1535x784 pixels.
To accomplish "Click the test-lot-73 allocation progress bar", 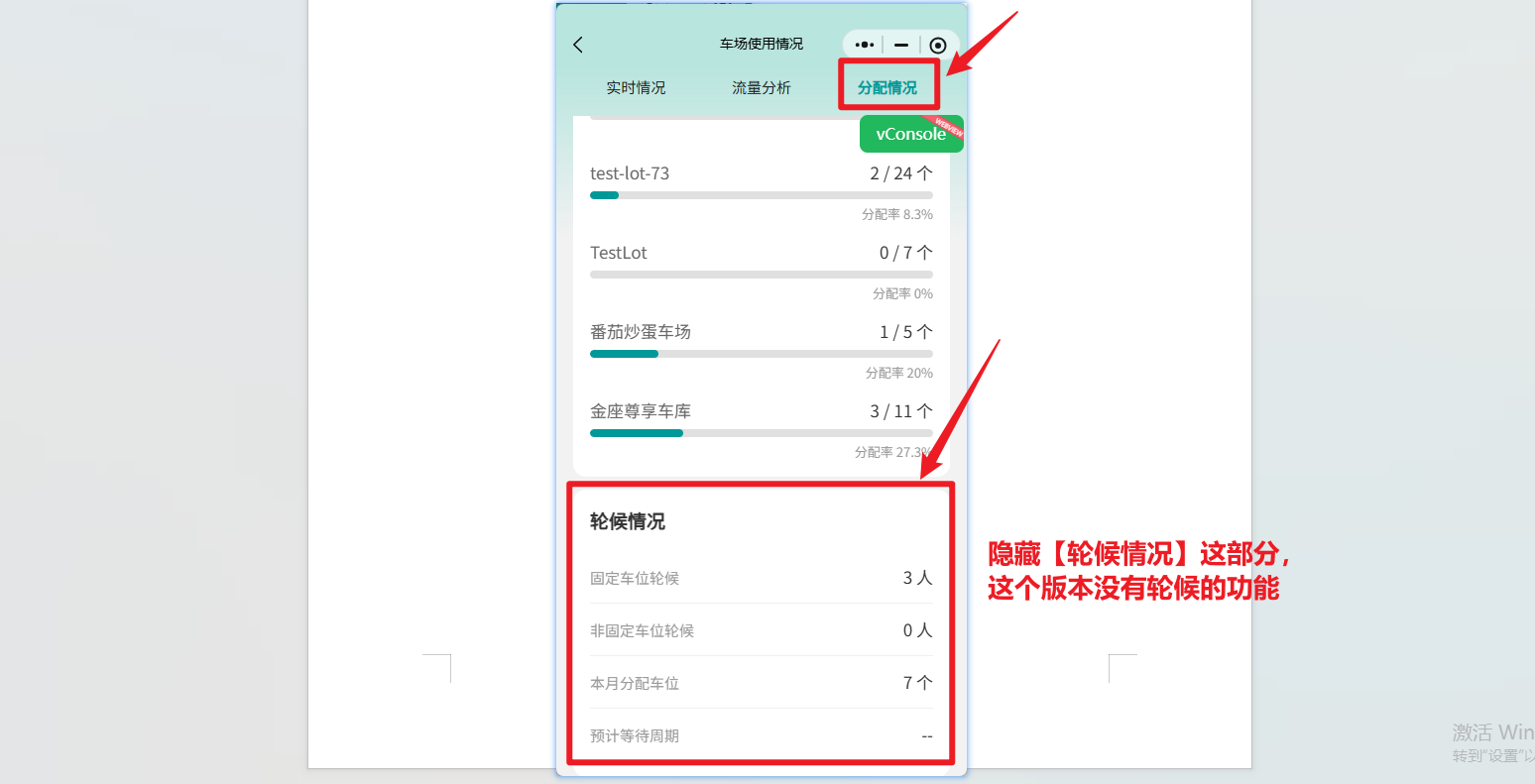I will coord(761,195).
